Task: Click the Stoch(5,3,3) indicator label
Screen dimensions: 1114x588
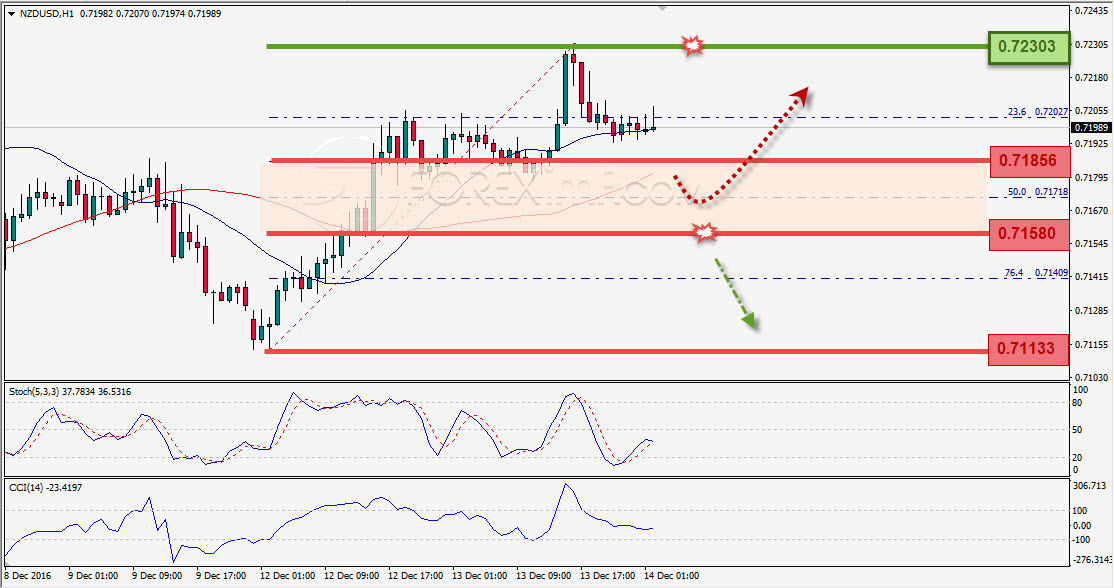Action: pos(70,391)
